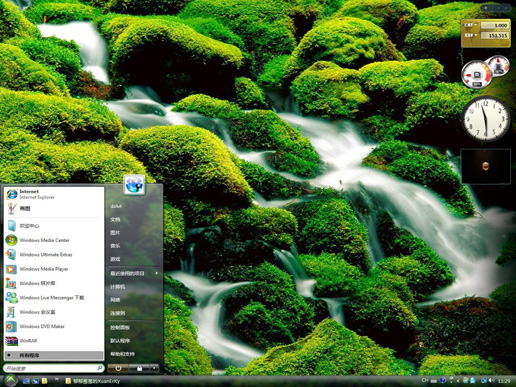Viewport: 516px width, 387px height.
Task: Click the second Quick Launch icon
Action: click(35, 381)
